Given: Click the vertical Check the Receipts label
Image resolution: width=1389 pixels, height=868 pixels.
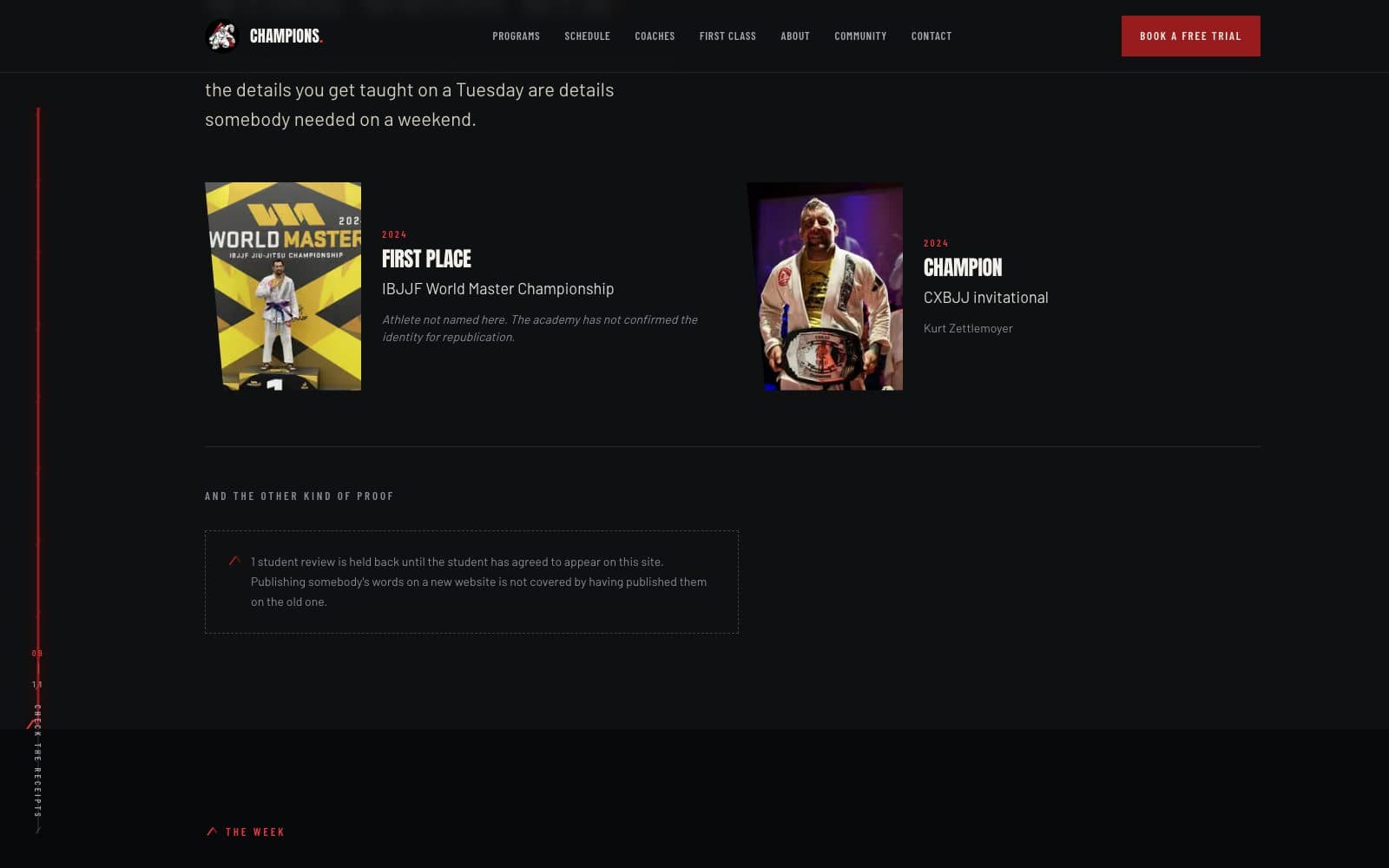Looking at the screenshot, I should pos(37,761).
